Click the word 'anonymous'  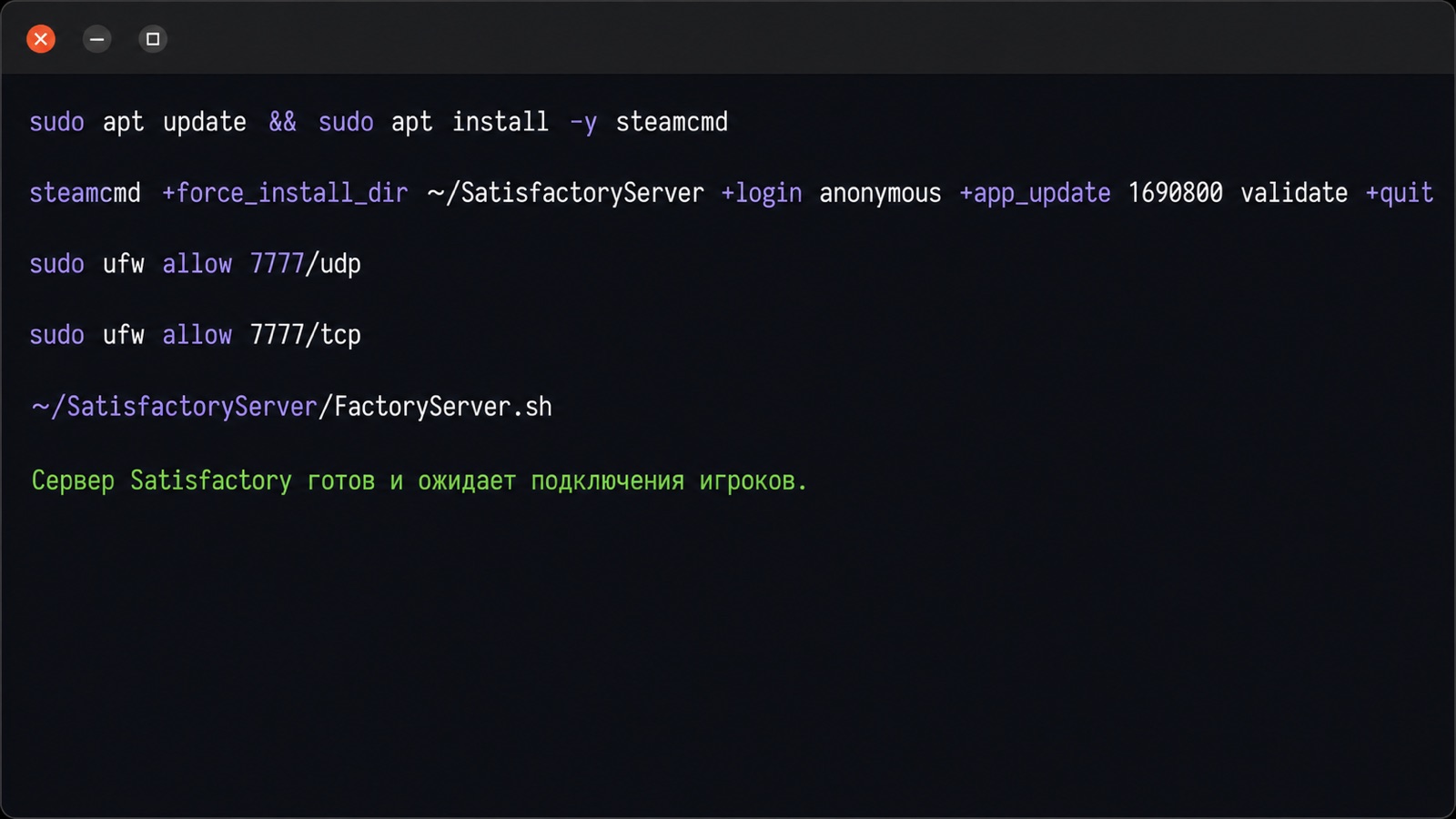coord(880,193)
